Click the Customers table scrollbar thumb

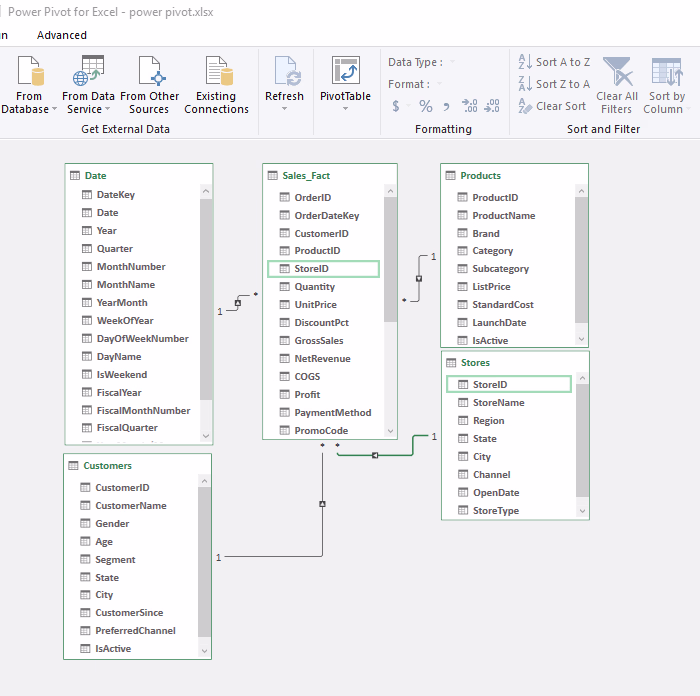[x=204, y=562]
